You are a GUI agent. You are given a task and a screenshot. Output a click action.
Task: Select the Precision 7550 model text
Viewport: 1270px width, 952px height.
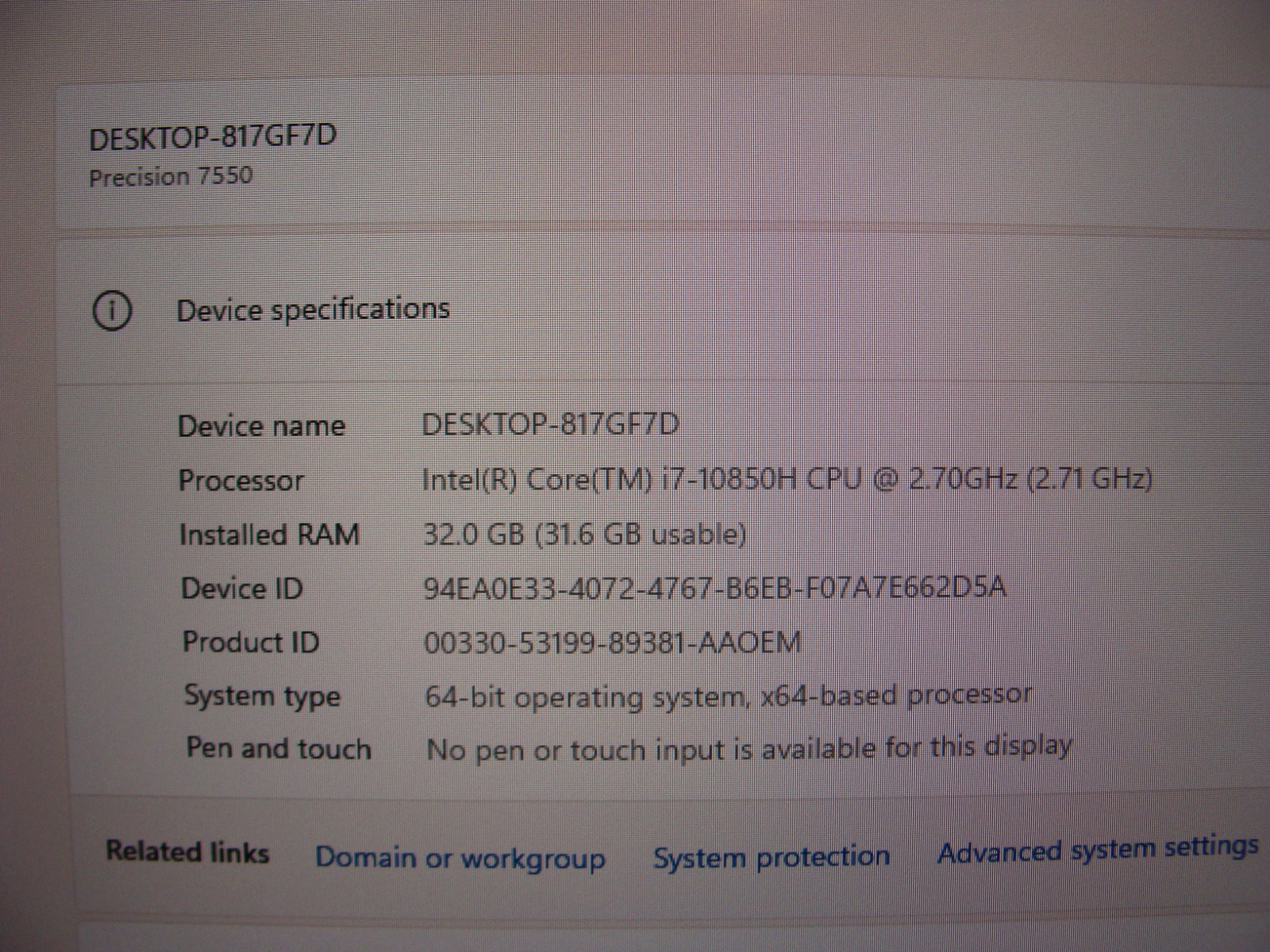click(x=171, y=176)
